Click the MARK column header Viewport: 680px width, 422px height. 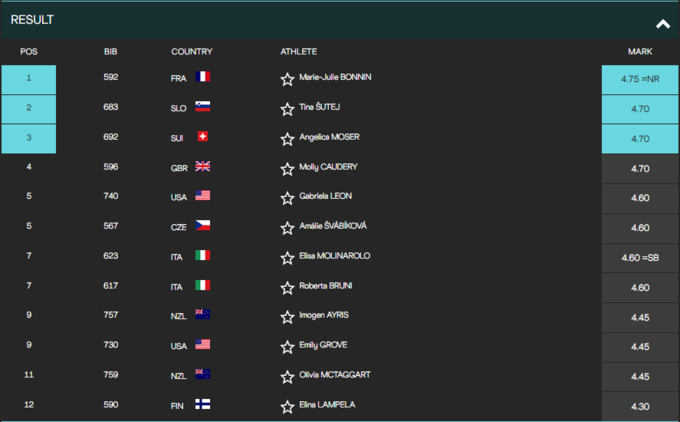tap(639, 51)
